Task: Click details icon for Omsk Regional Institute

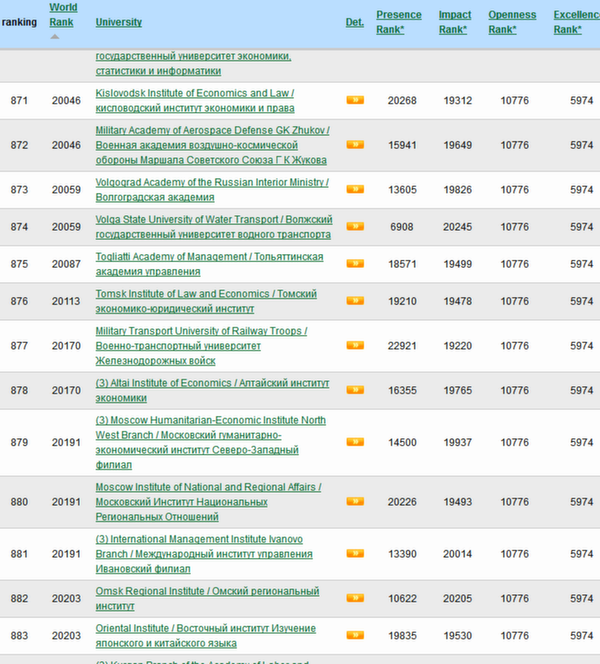Action: pyautogui.click(x=355, y=598)
